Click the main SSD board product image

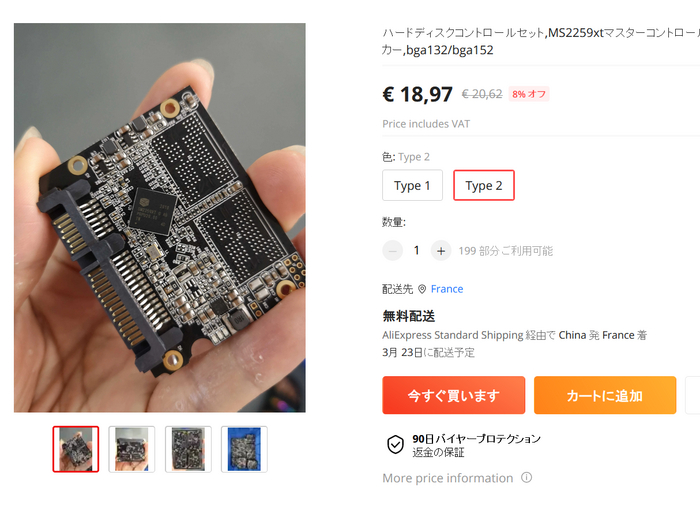[160, 217]
